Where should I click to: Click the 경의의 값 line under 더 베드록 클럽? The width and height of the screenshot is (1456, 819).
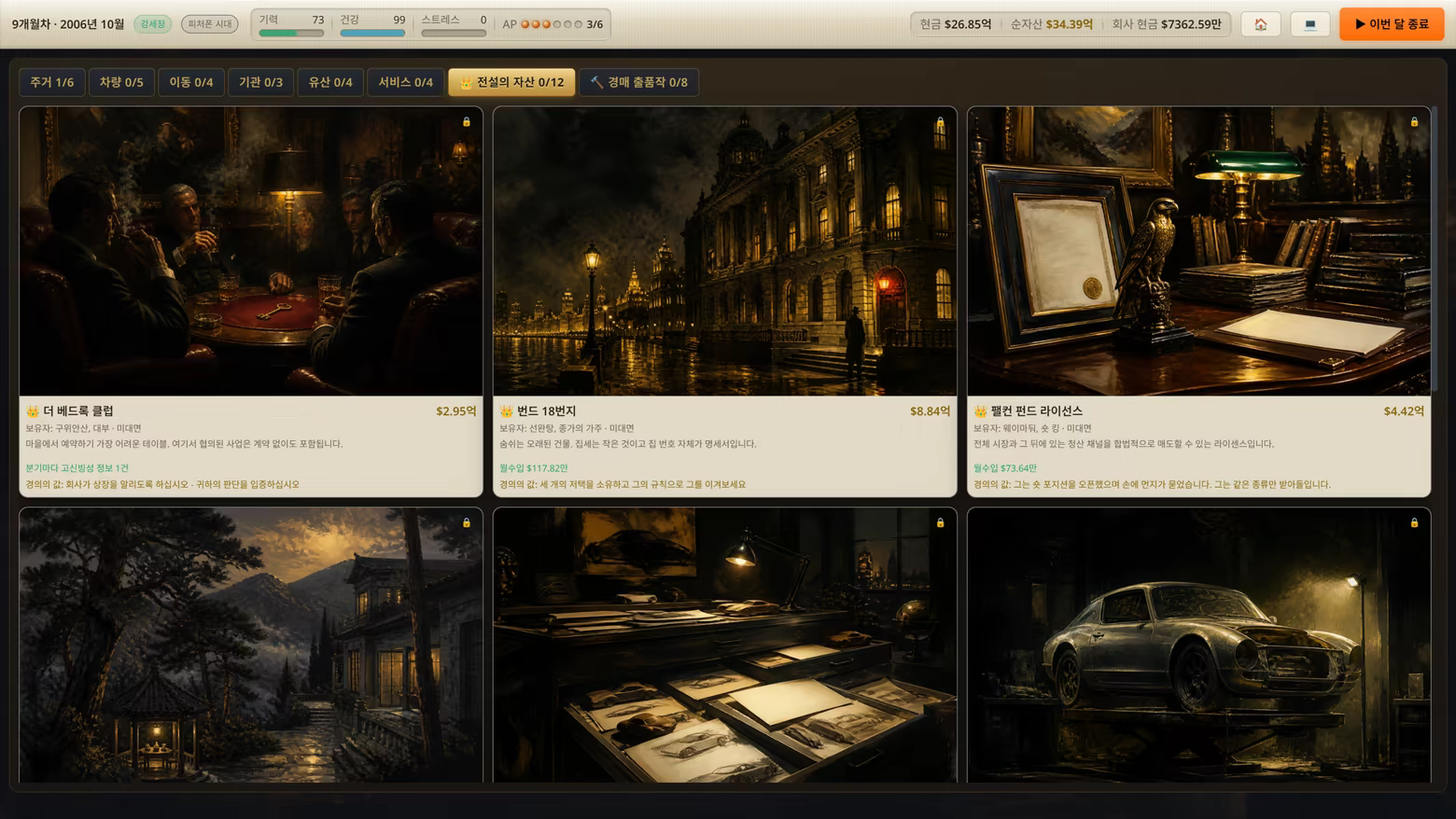click(x=162, y=484)
